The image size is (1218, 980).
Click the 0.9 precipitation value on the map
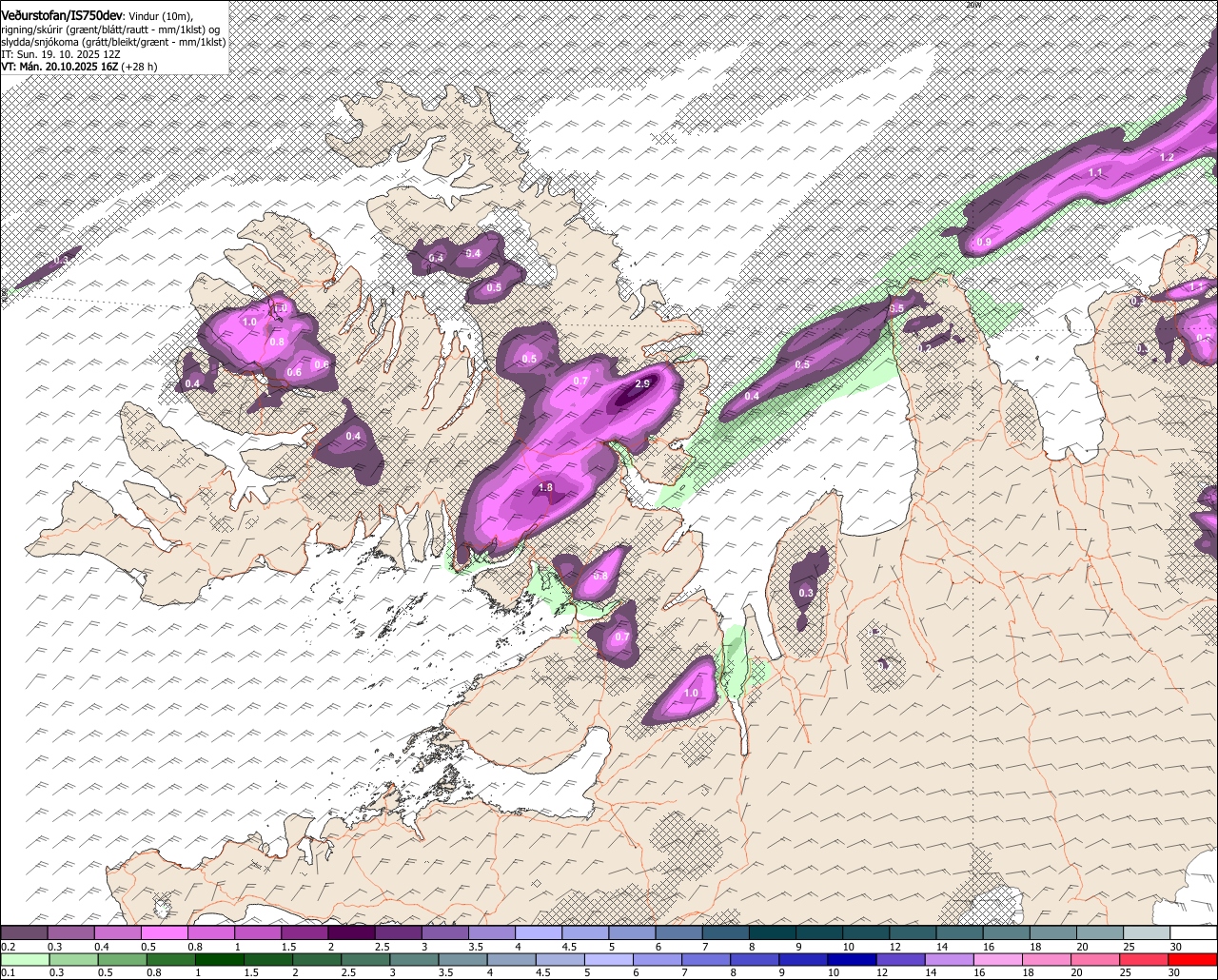point(984,243)
